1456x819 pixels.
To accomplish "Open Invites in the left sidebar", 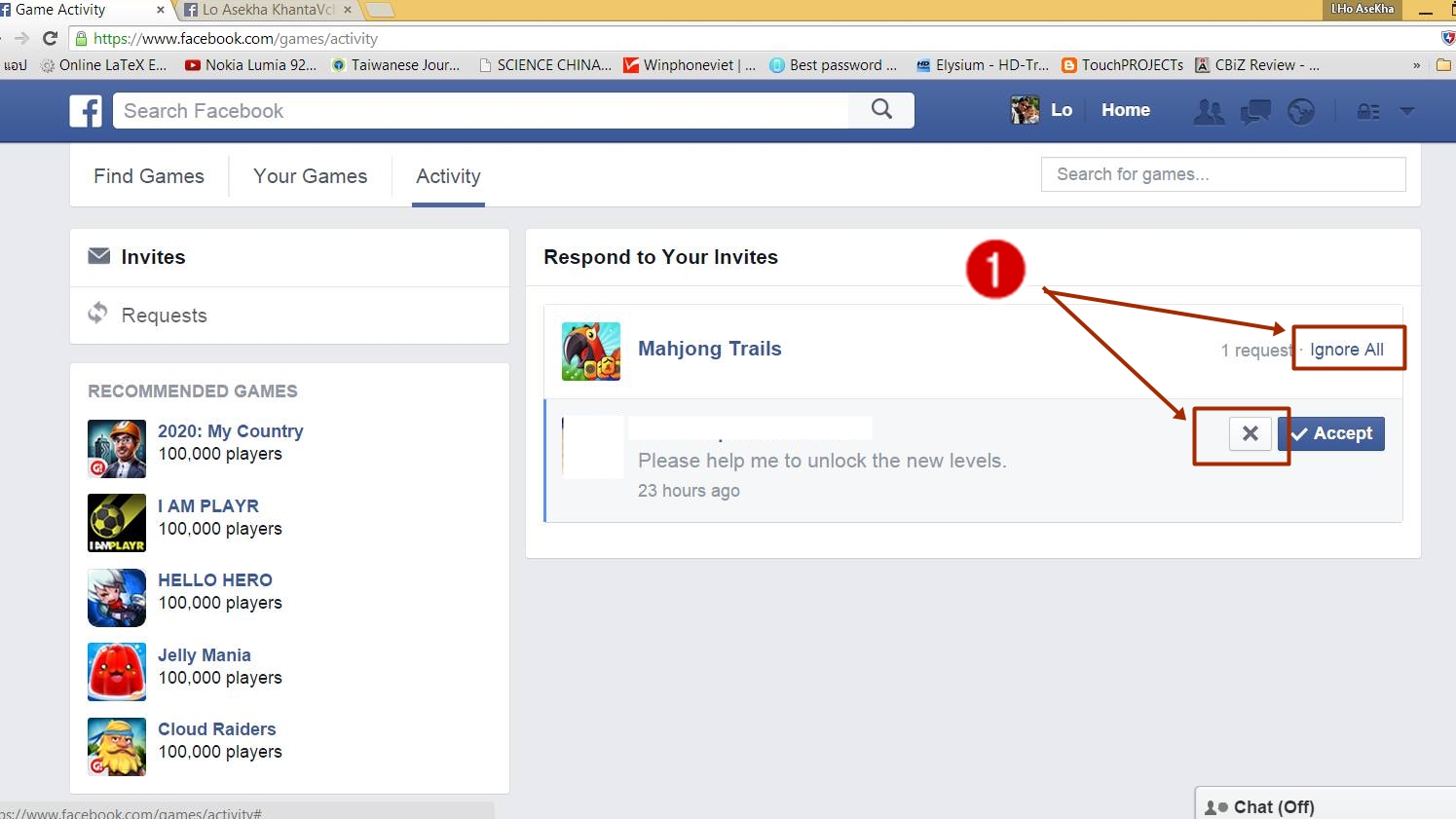I will 289,257.
